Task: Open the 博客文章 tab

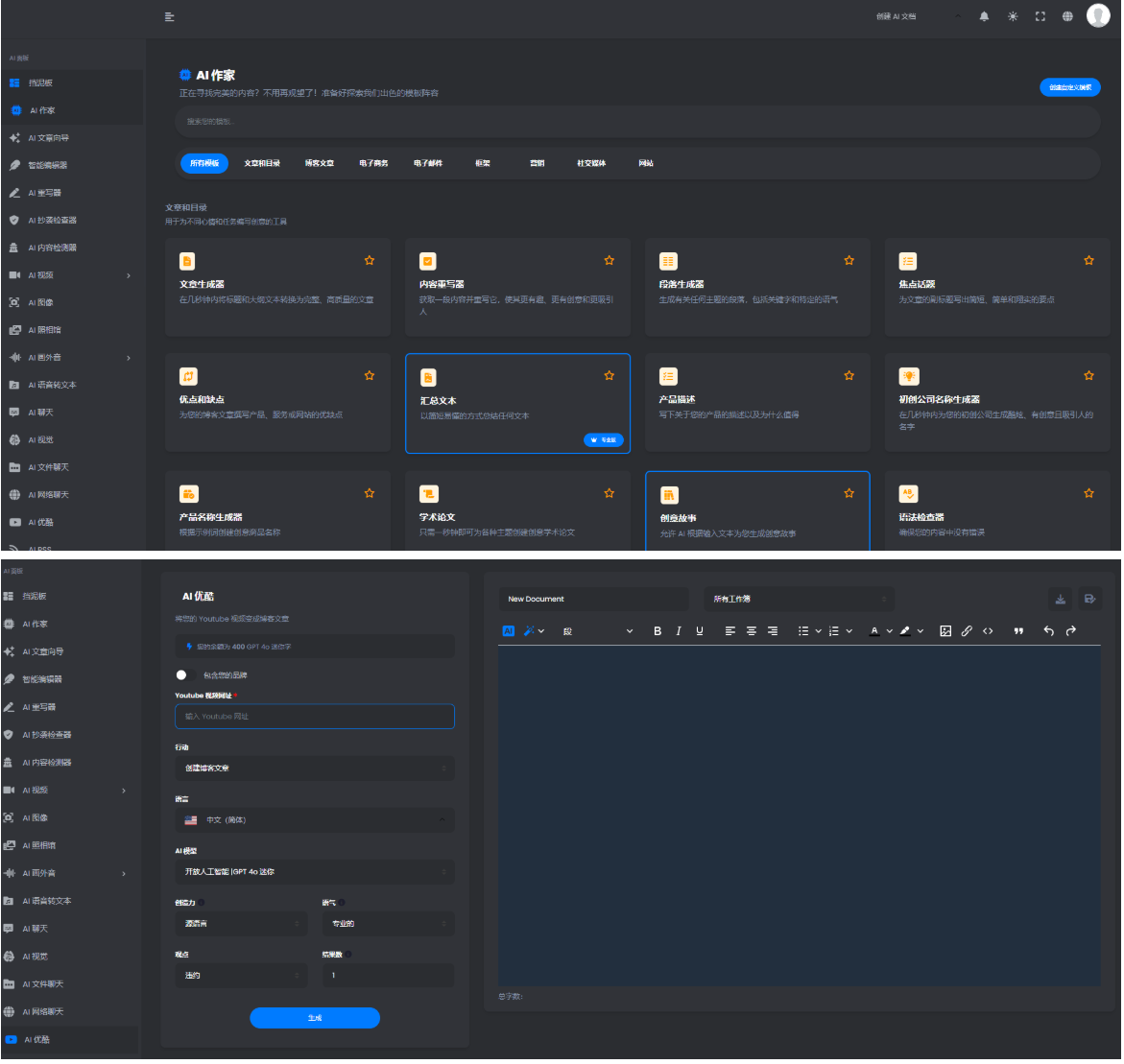Action: (320, 163)
